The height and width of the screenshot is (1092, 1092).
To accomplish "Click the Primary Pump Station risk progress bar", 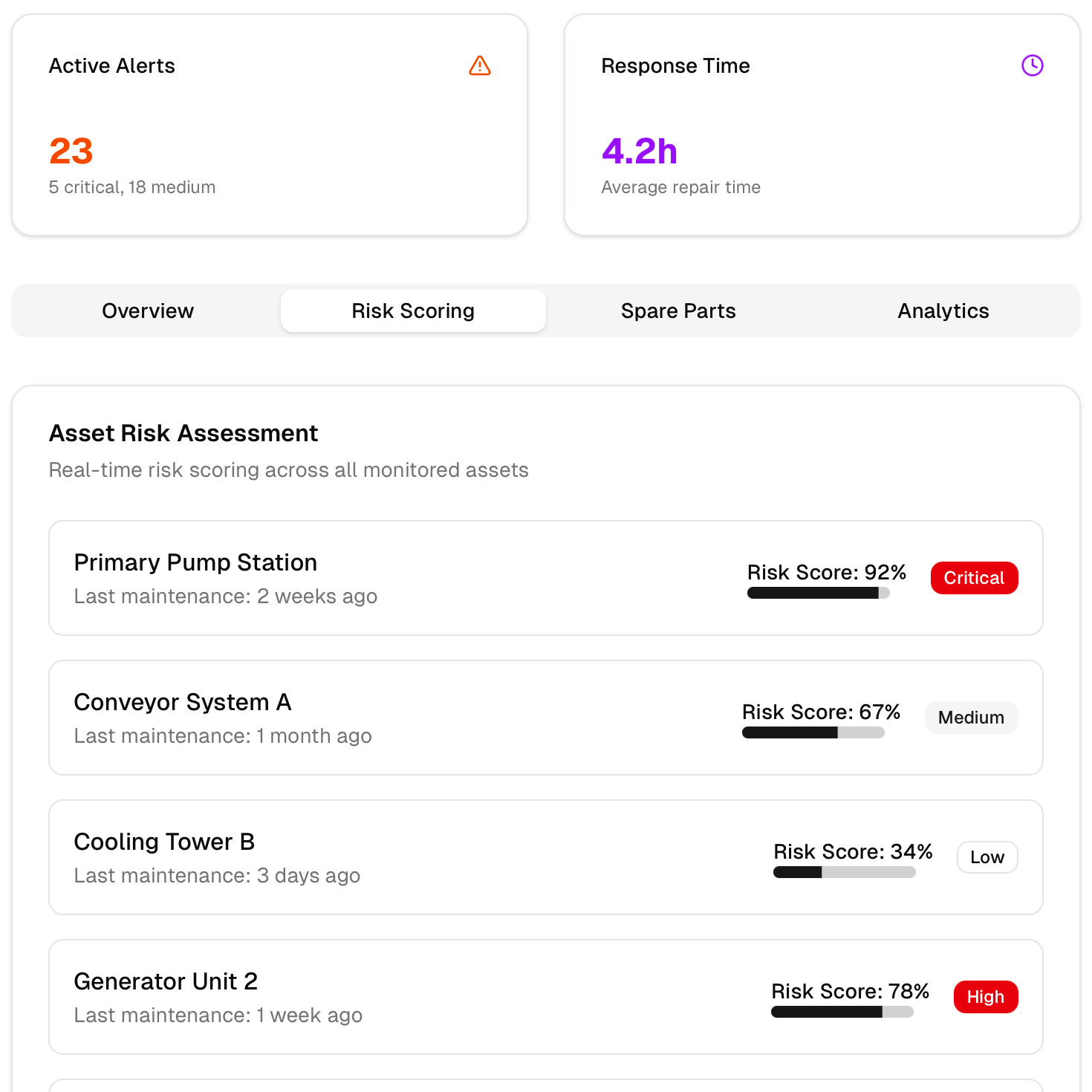I will [818, 593].
